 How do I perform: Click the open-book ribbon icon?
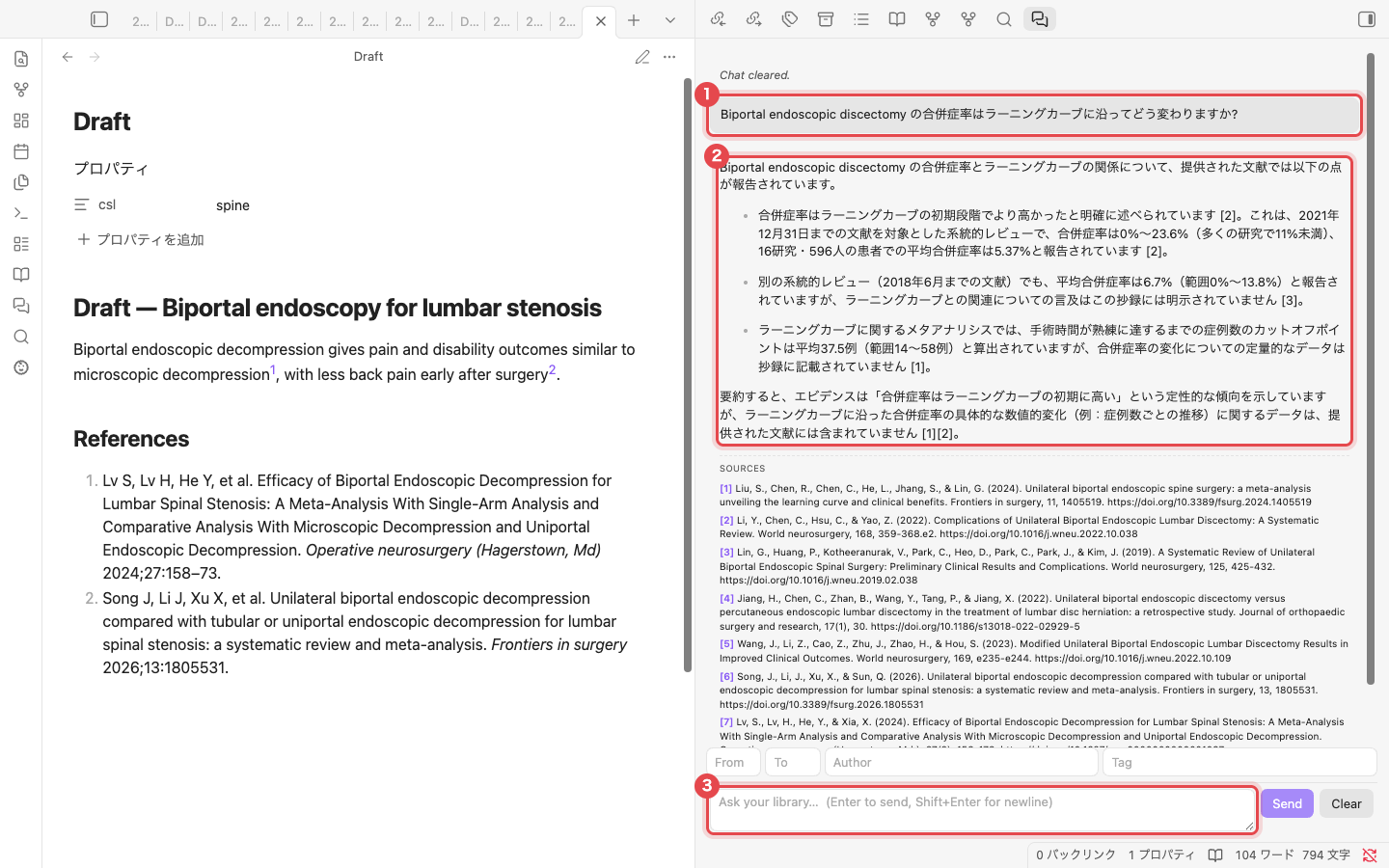21,275
